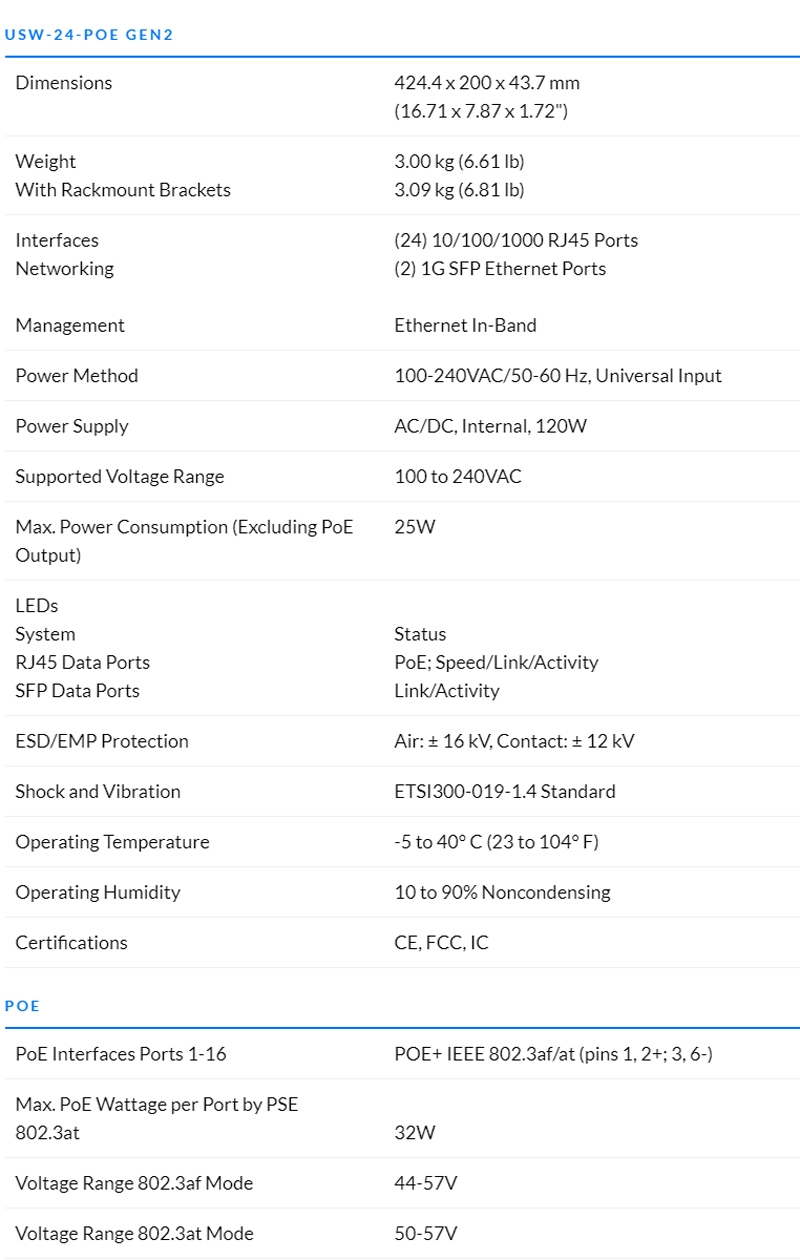Select the Operating Temperature row label

coord(112,842)
